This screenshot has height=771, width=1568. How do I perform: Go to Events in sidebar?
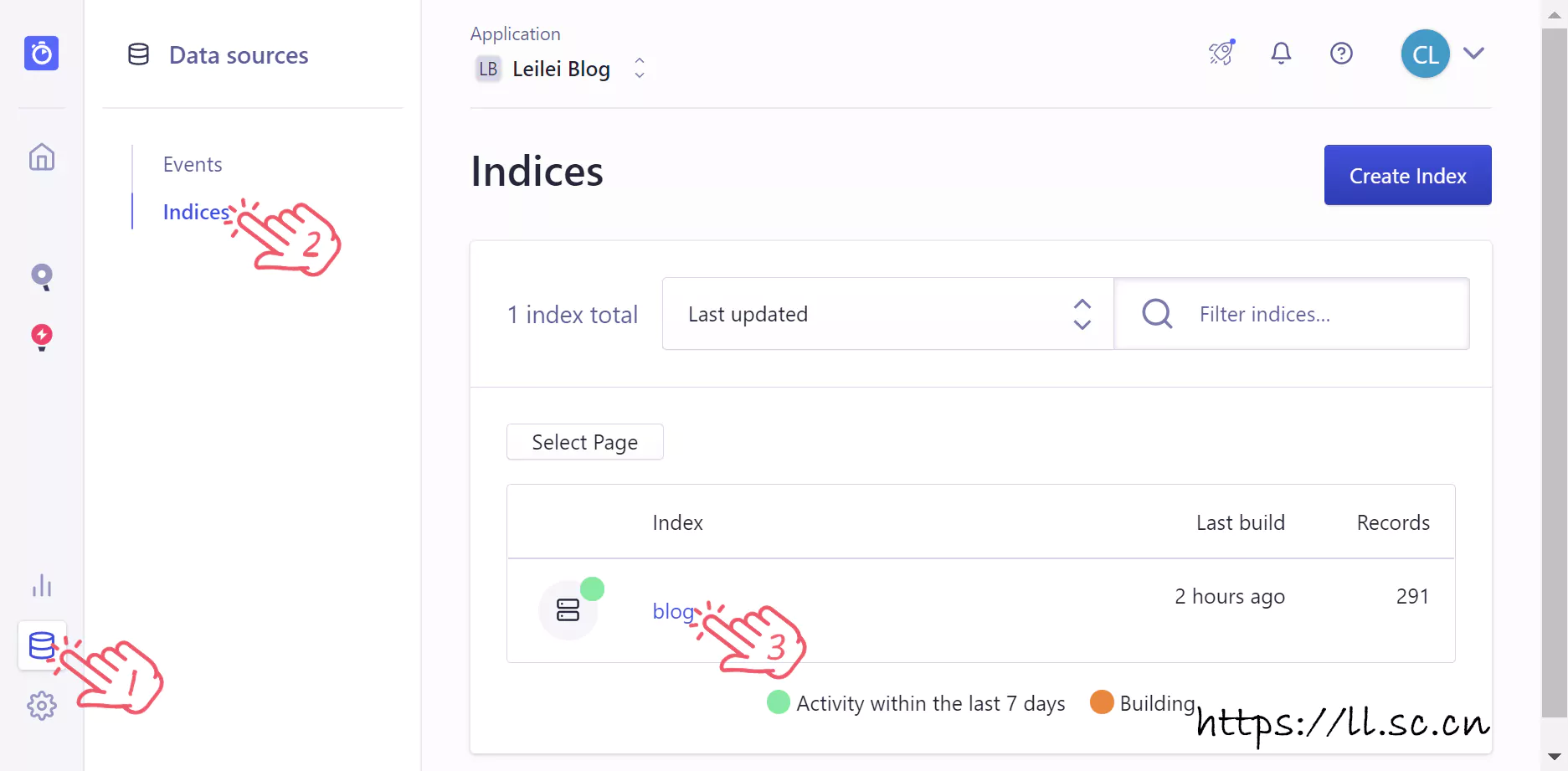[193, 165]
